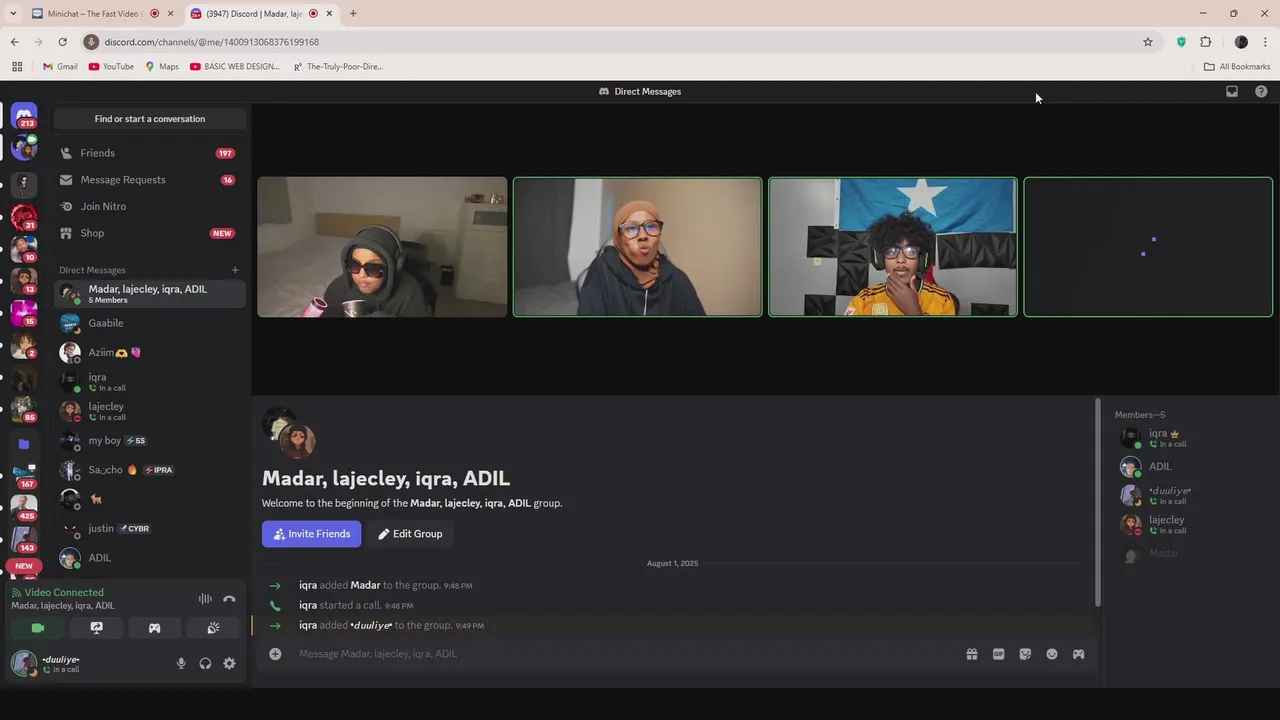1280x720 pixels.
Task: Open user settings gear
Action: tap(229, 663)
